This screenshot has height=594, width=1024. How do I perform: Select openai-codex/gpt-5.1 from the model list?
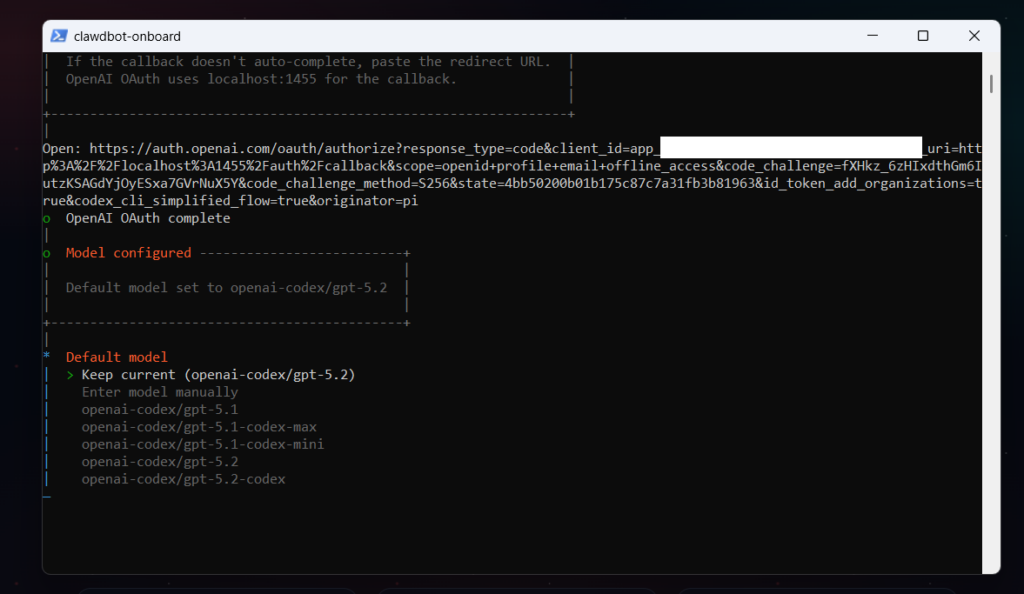tap(160, 410)
